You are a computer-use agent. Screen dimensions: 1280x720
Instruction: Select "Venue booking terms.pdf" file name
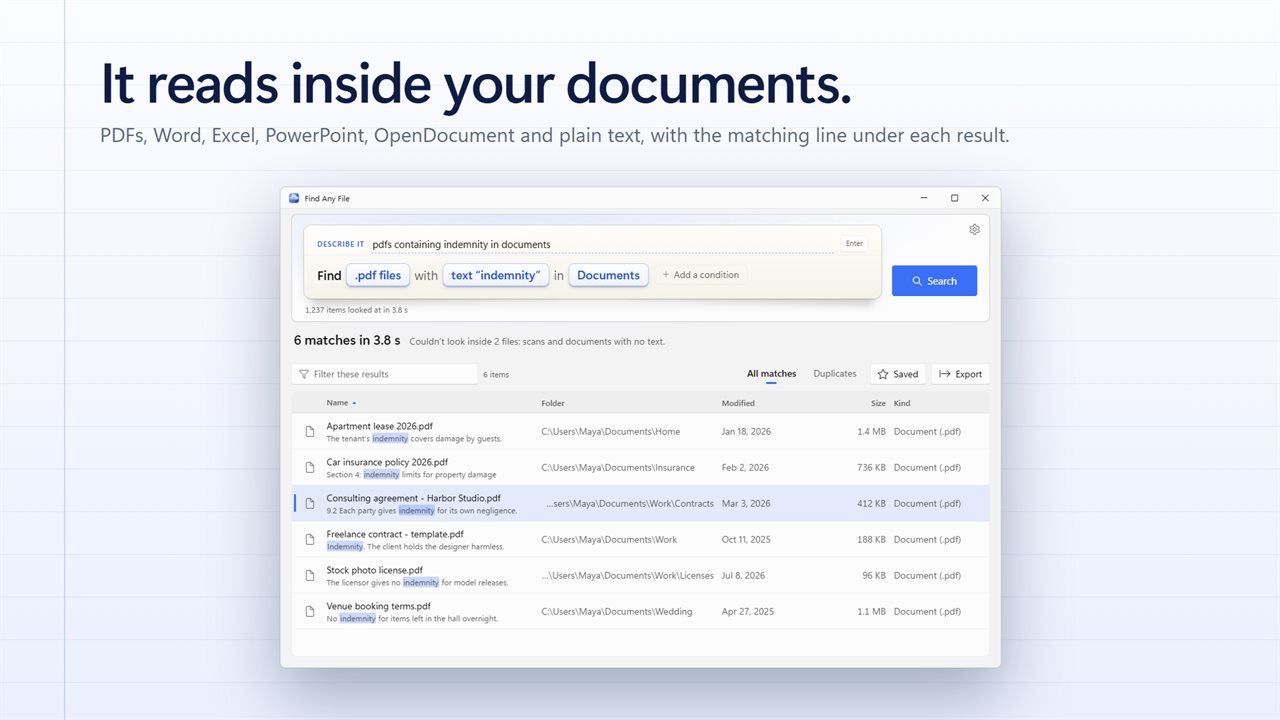click(379, 606)
